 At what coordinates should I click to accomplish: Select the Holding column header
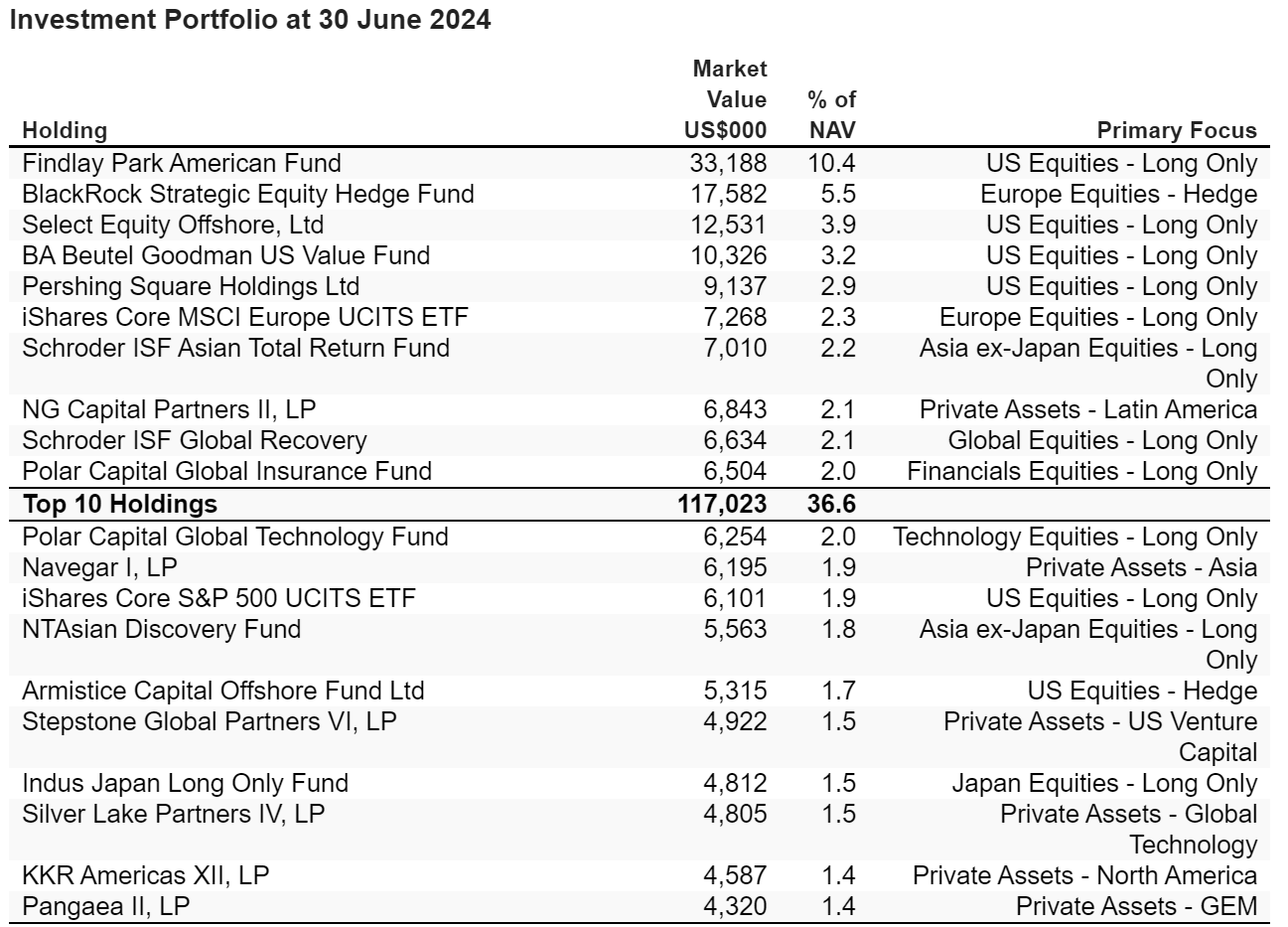(x=65, y=130)
